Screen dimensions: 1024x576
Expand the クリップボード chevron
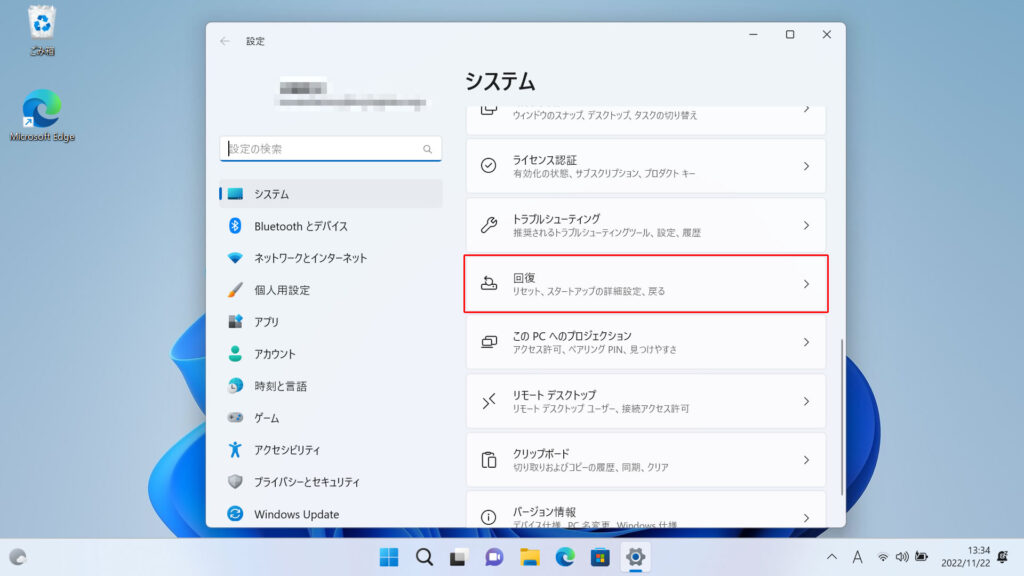pyautogui.click(x=807, y=460)
